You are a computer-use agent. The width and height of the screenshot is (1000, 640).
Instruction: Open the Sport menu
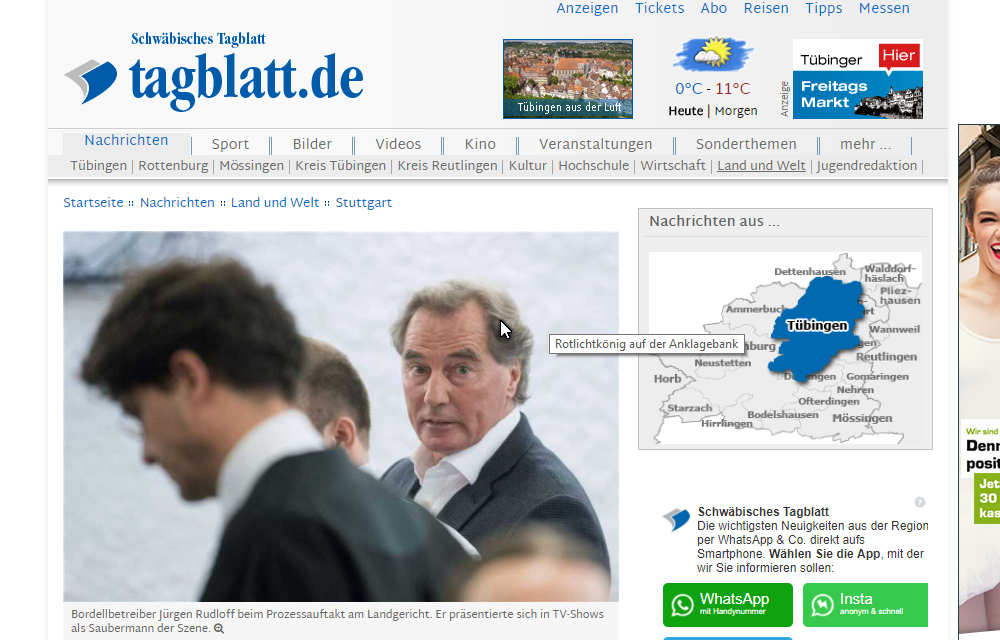pyautogui.click(x=230, y=145)
